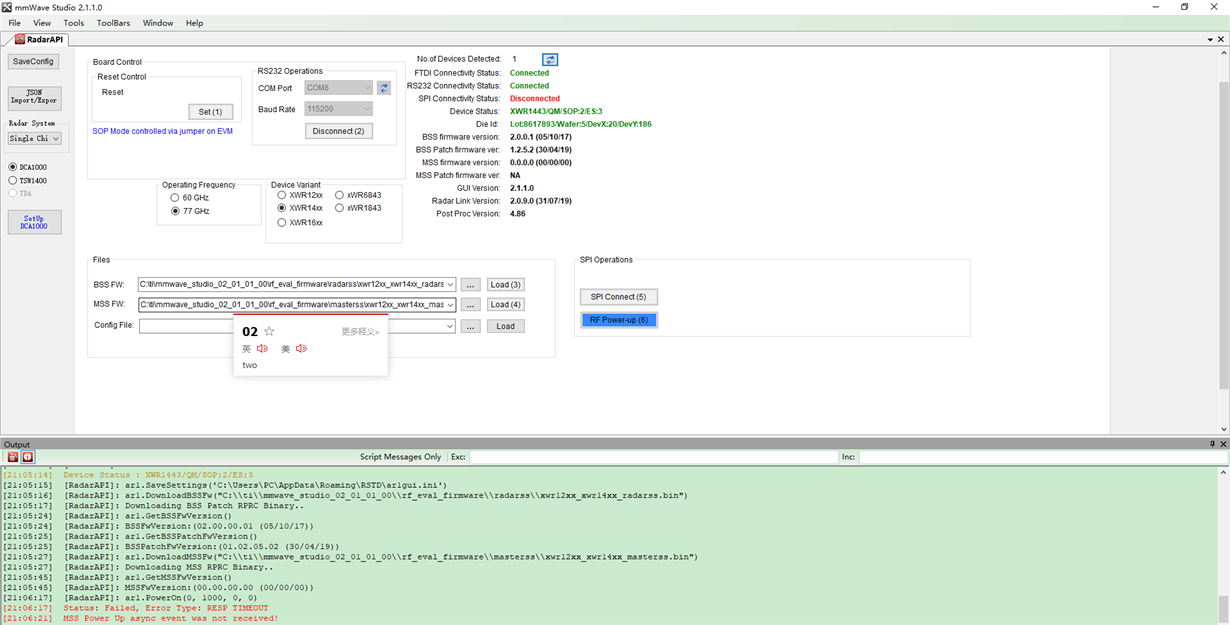The height and width of the screenshot is (625, 1230).
Task: Click the RF Power-up (6) button
Action: point(618,320)
